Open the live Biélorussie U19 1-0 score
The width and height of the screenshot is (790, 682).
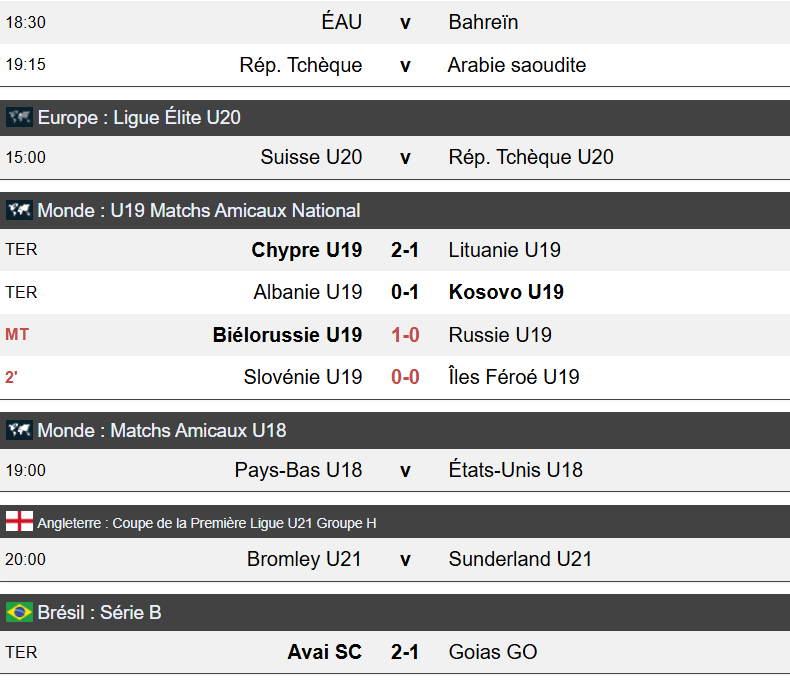(405, 335)
